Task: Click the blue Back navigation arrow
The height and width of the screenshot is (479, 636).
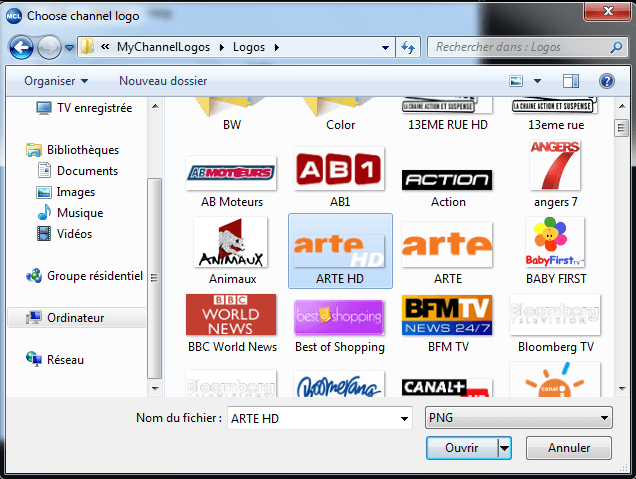Action: [x=21, y=47]
